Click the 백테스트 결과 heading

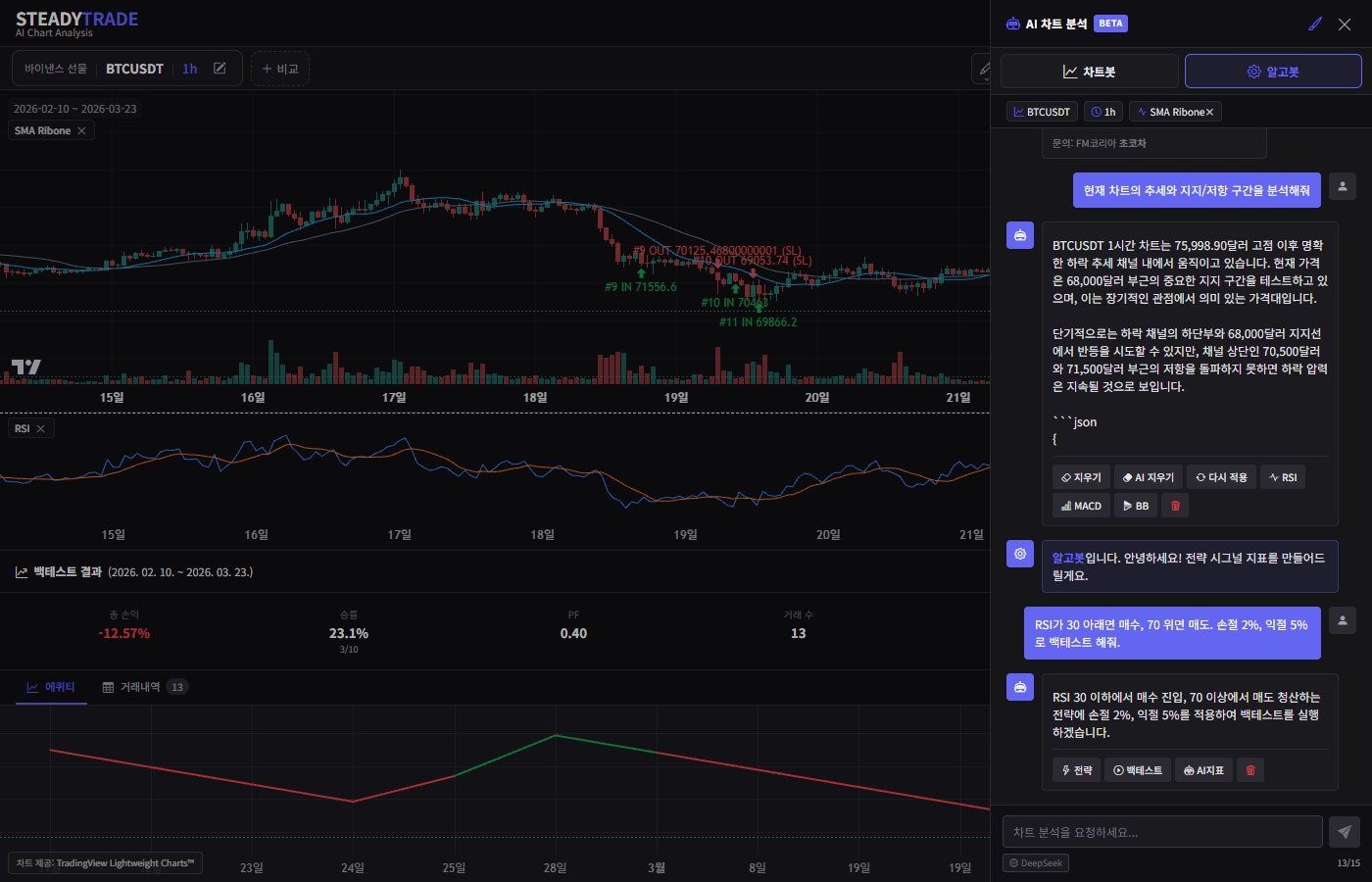[68, 572]
